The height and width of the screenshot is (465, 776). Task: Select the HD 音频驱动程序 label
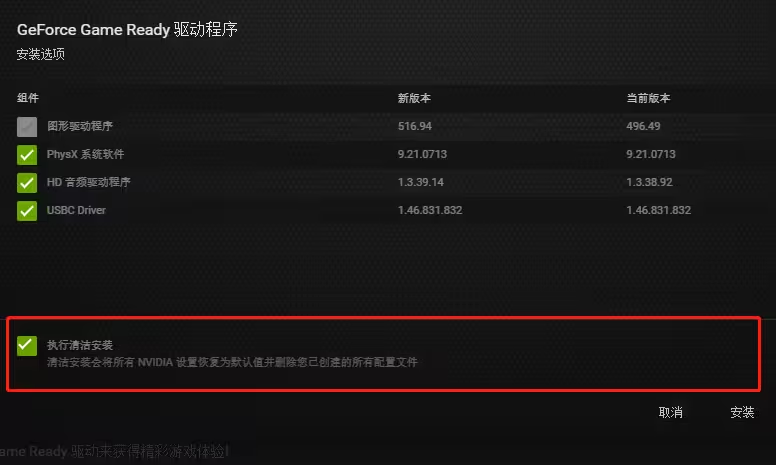(x=89, y=182)
